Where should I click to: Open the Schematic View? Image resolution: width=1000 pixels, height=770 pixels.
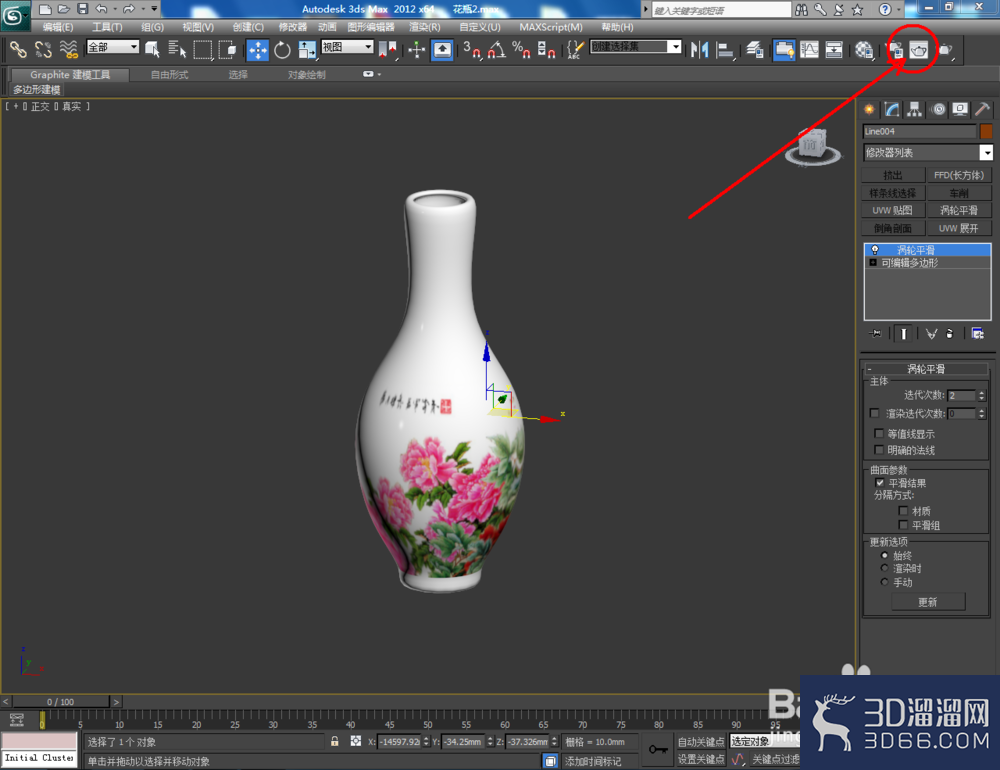(834, 50)
